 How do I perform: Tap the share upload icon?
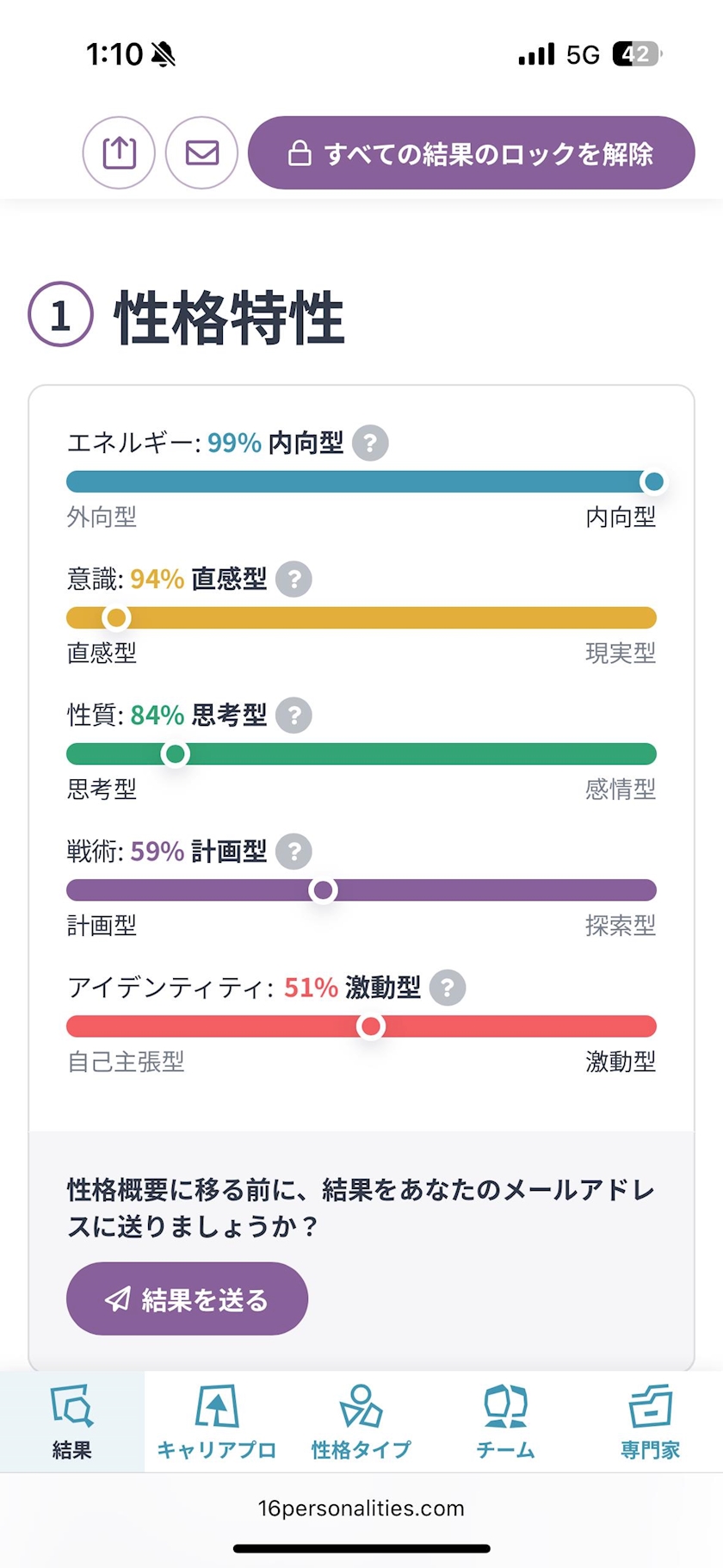[x=119, y=153]
